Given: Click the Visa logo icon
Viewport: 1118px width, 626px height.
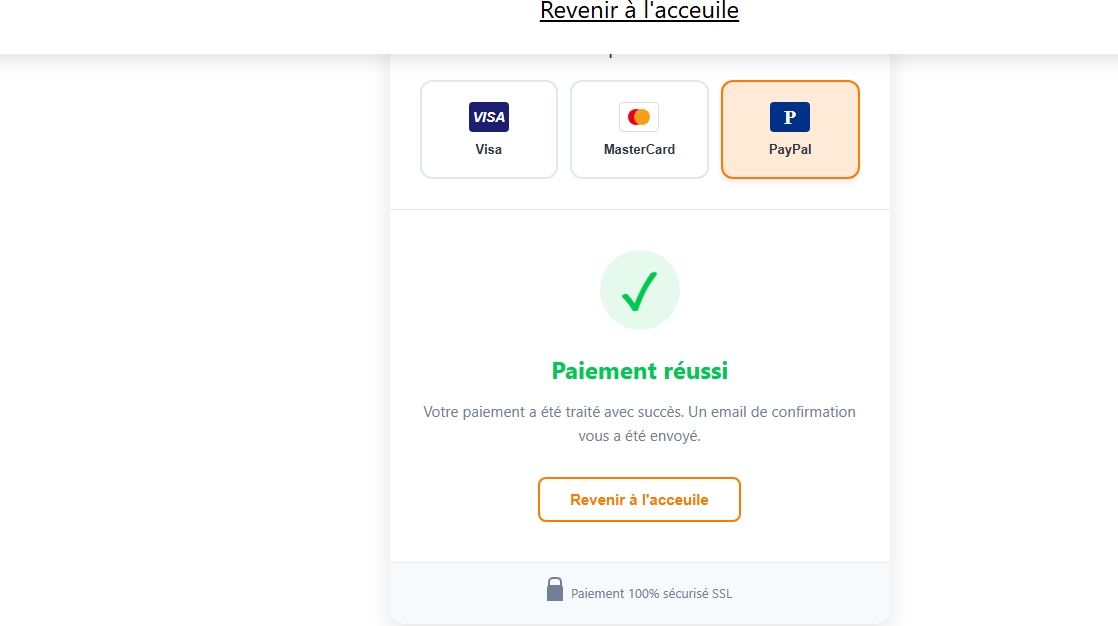Looking at the screenshot, I should [x=489, y=117].
